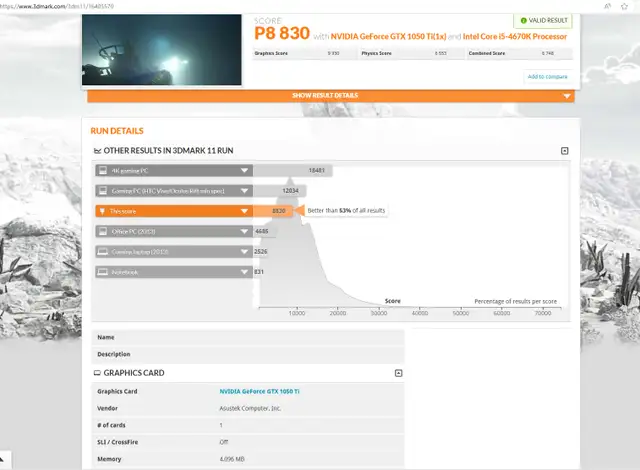Open the NVIDIA GeForce GTX 1050 Ti(1x) link in score header
The height and width of the screenshot is (470, 640).
pyautogui.click(x=388, y=36)
